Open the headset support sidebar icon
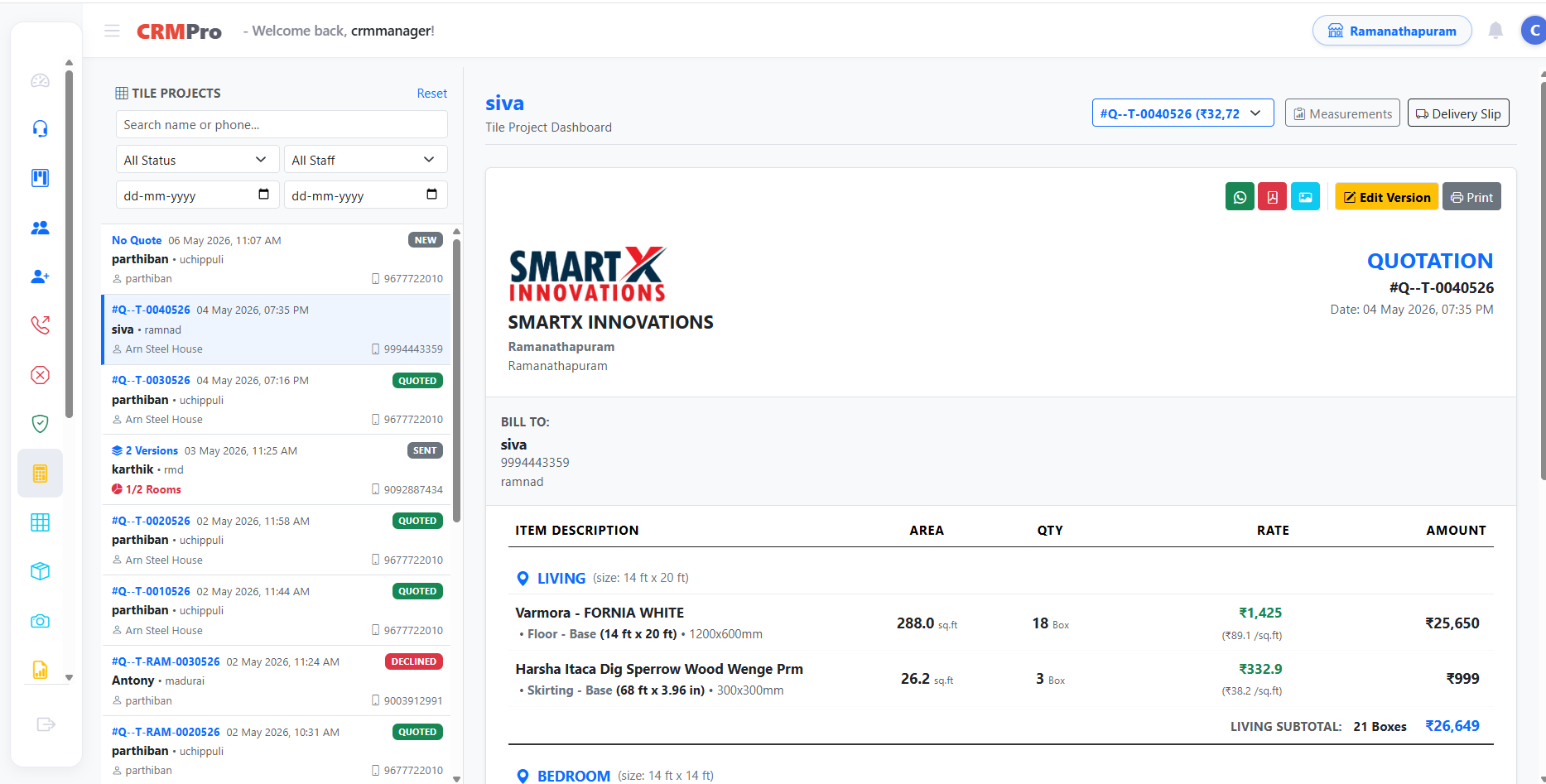 point(40,128)
